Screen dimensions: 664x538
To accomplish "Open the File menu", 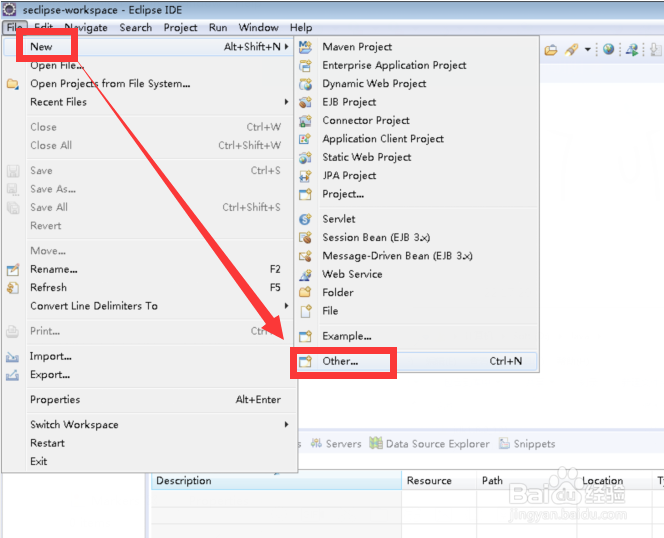I will 15,28.
